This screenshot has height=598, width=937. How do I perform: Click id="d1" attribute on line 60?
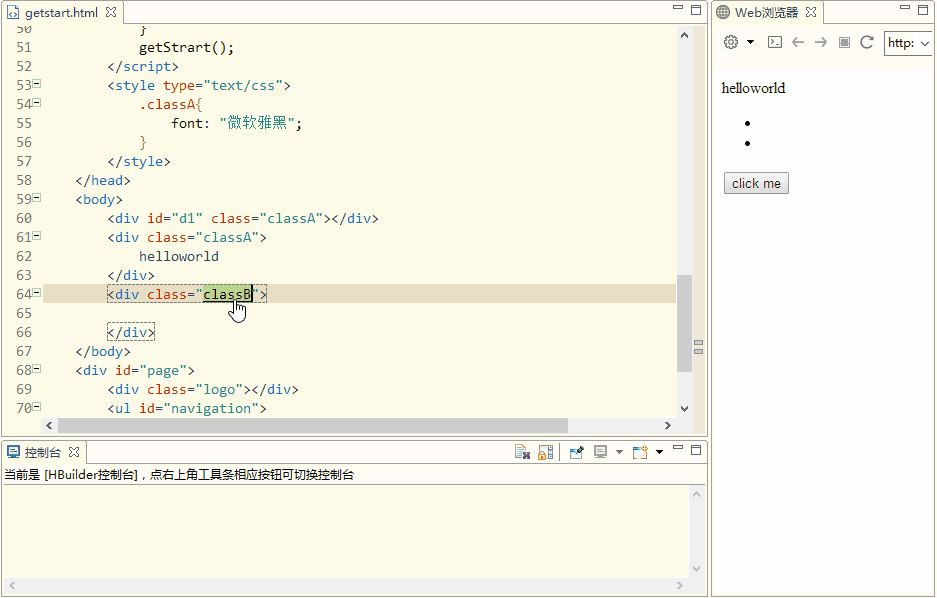[175, 218]
